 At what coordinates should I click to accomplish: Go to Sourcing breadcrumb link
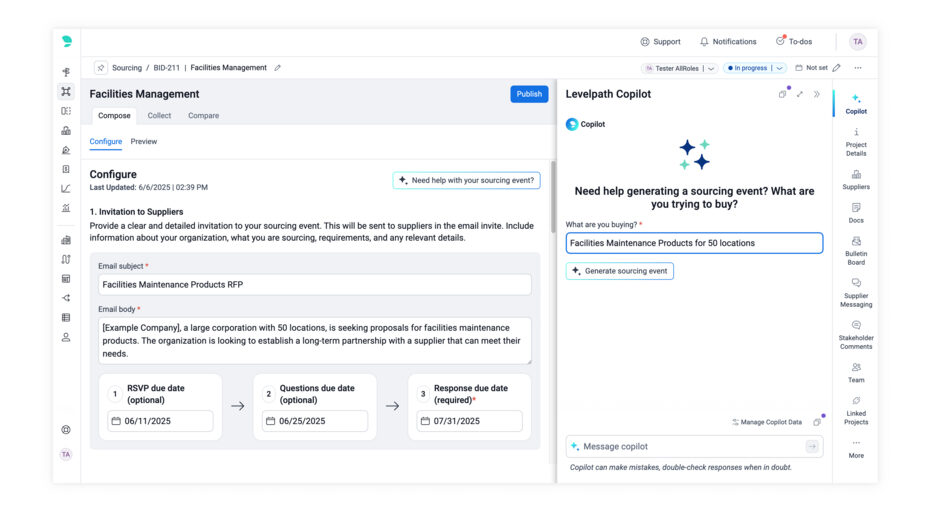(127, 68)
